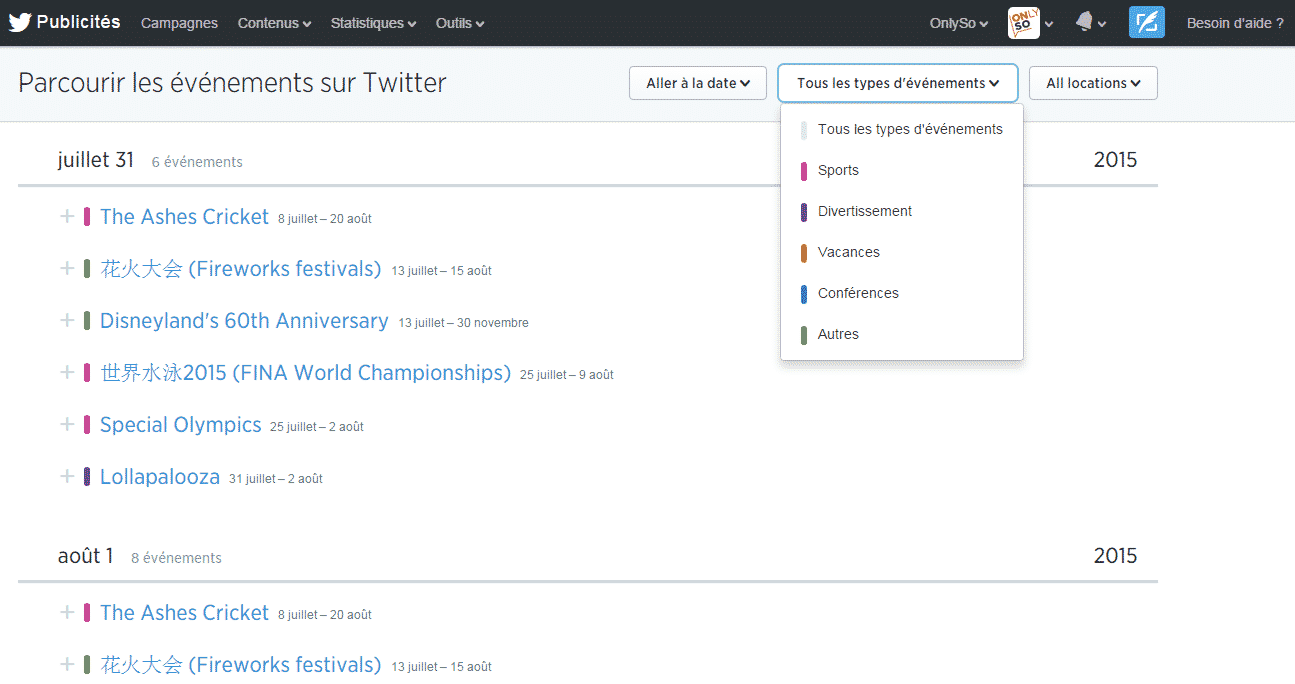Expand The Ashes Cricket under août 1
Viewport: 1295px width, 684px height.
coord(67,612)
